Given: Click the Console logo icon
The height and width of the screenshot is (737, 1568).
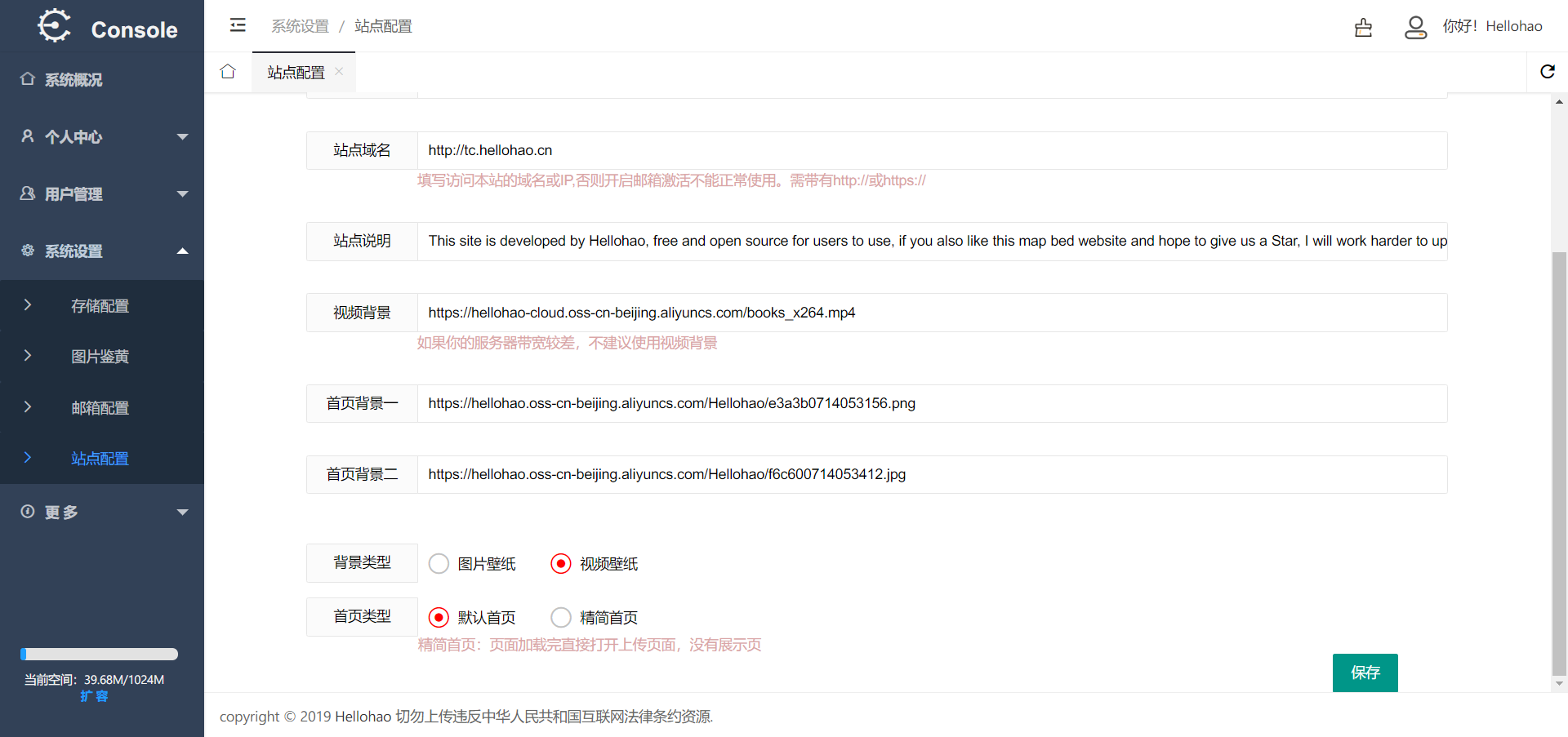Looking at the screenshot, I should (55, 26).
